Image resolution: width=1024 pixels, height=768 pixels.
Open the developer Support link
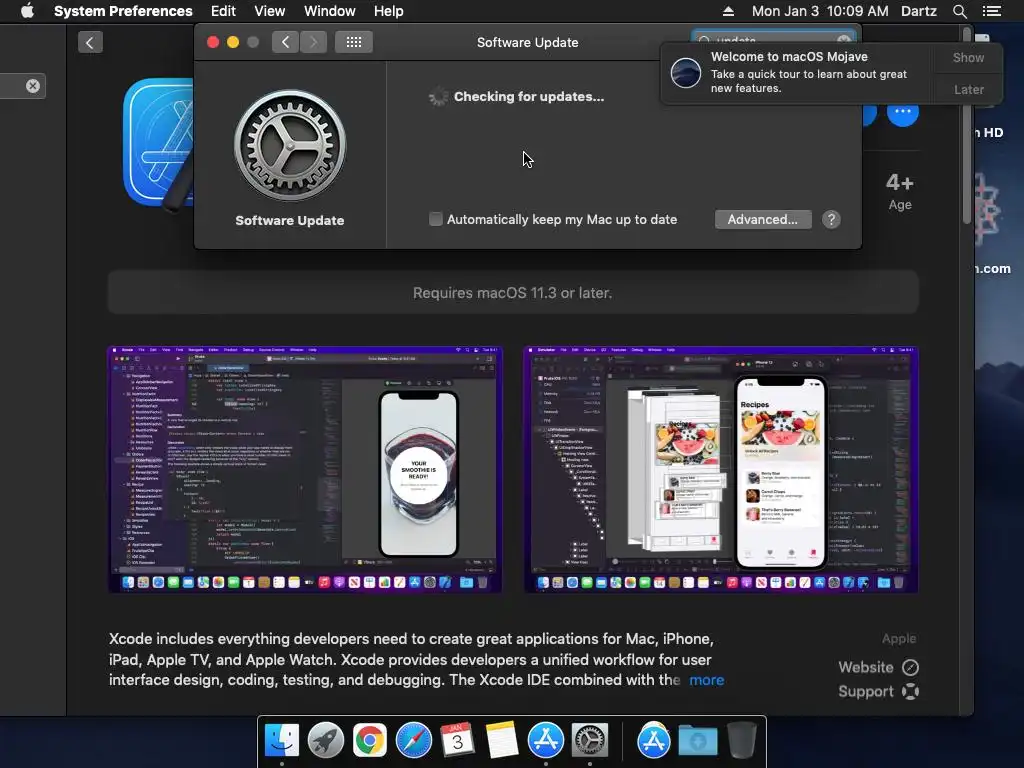pyautogui.click(x=878, y=692)
